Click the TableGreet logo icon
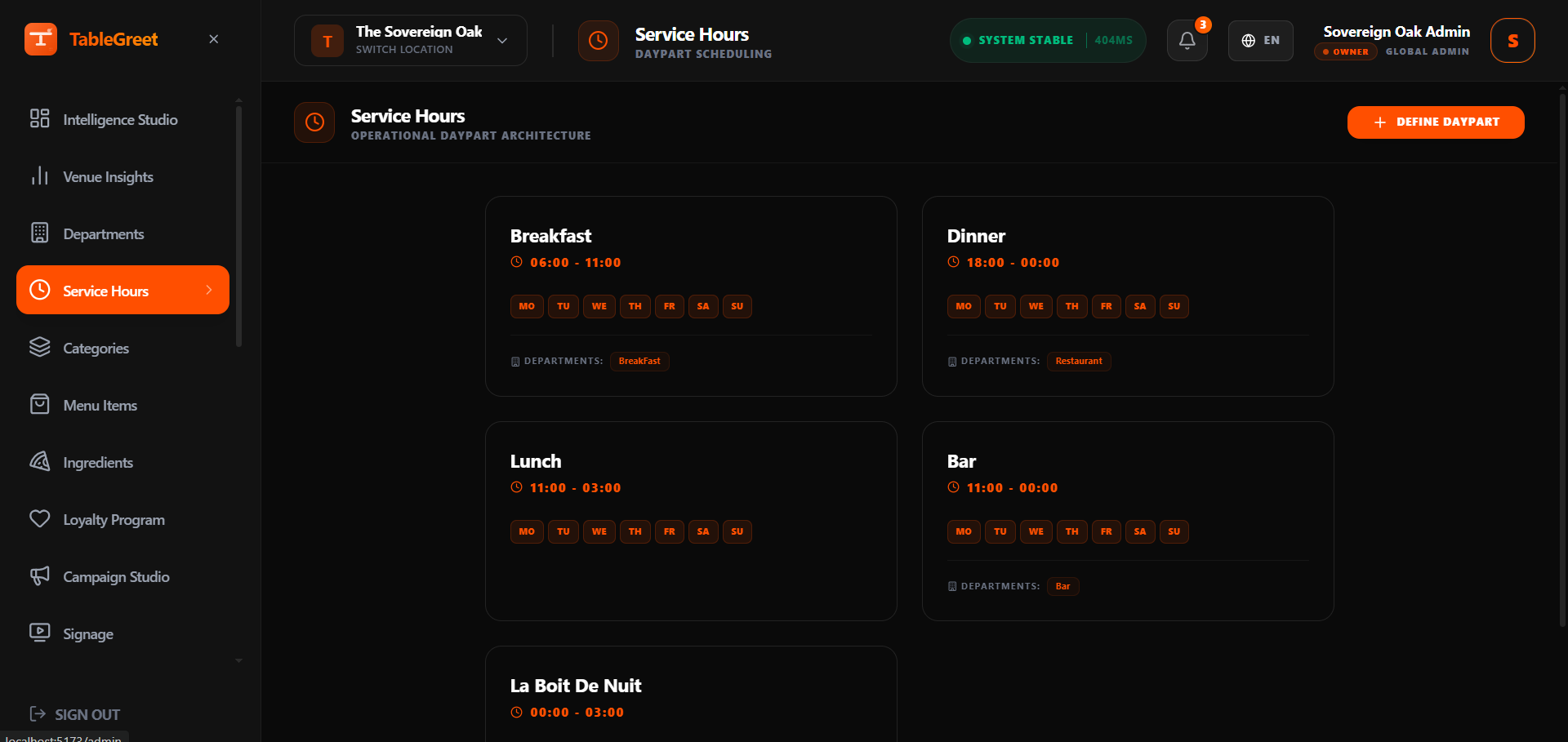 [x=41, y=39]
